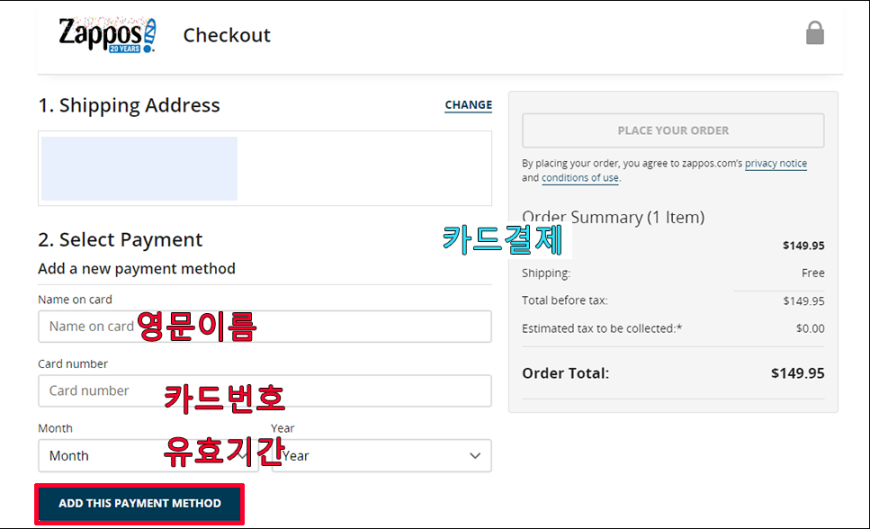
Task: Open the conditions of use link
Action: pyautogui.click(x=580, y=178)
